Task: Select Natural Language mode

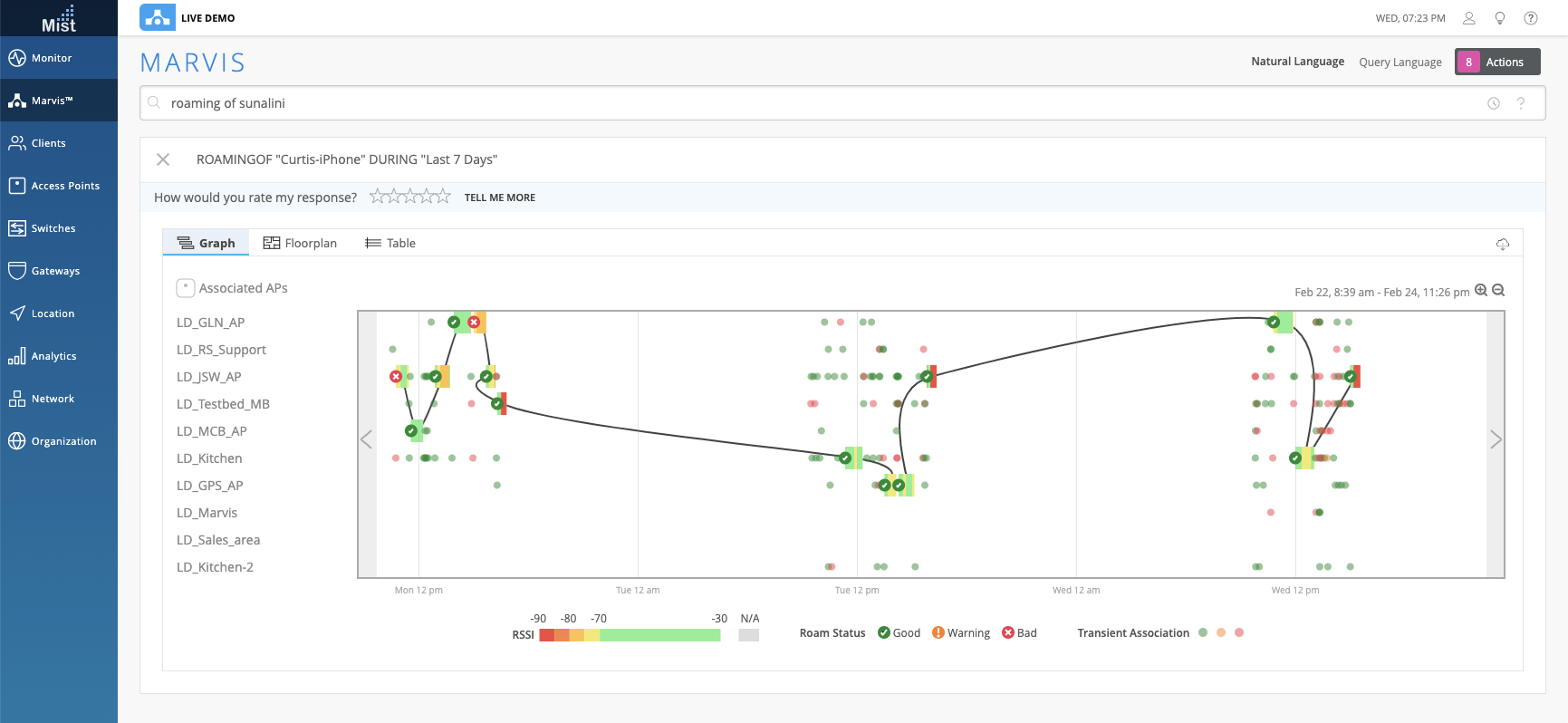Action: point(1297,62)
